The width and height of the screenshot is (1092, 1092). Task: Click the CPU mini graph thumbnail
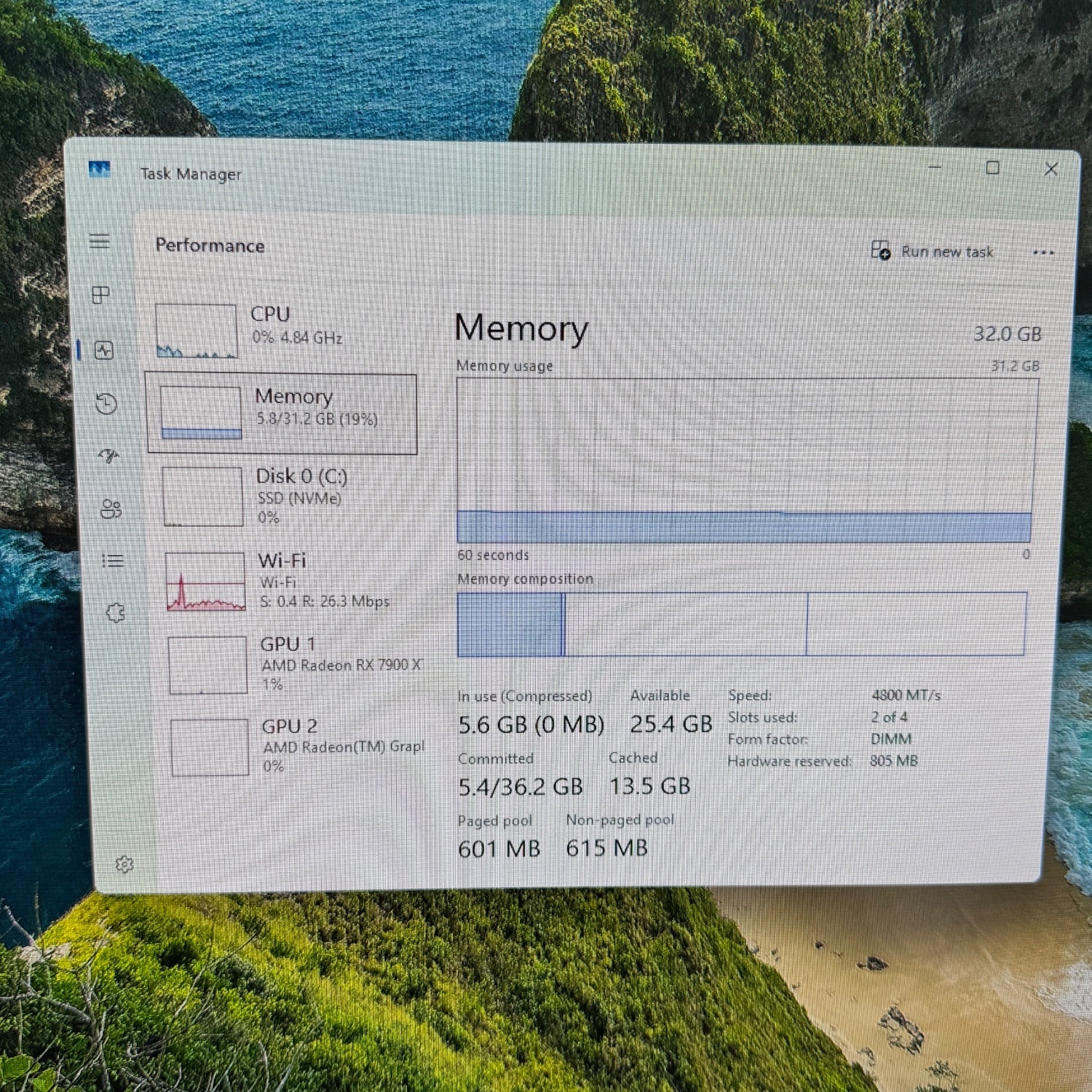(x=197, y=331)
